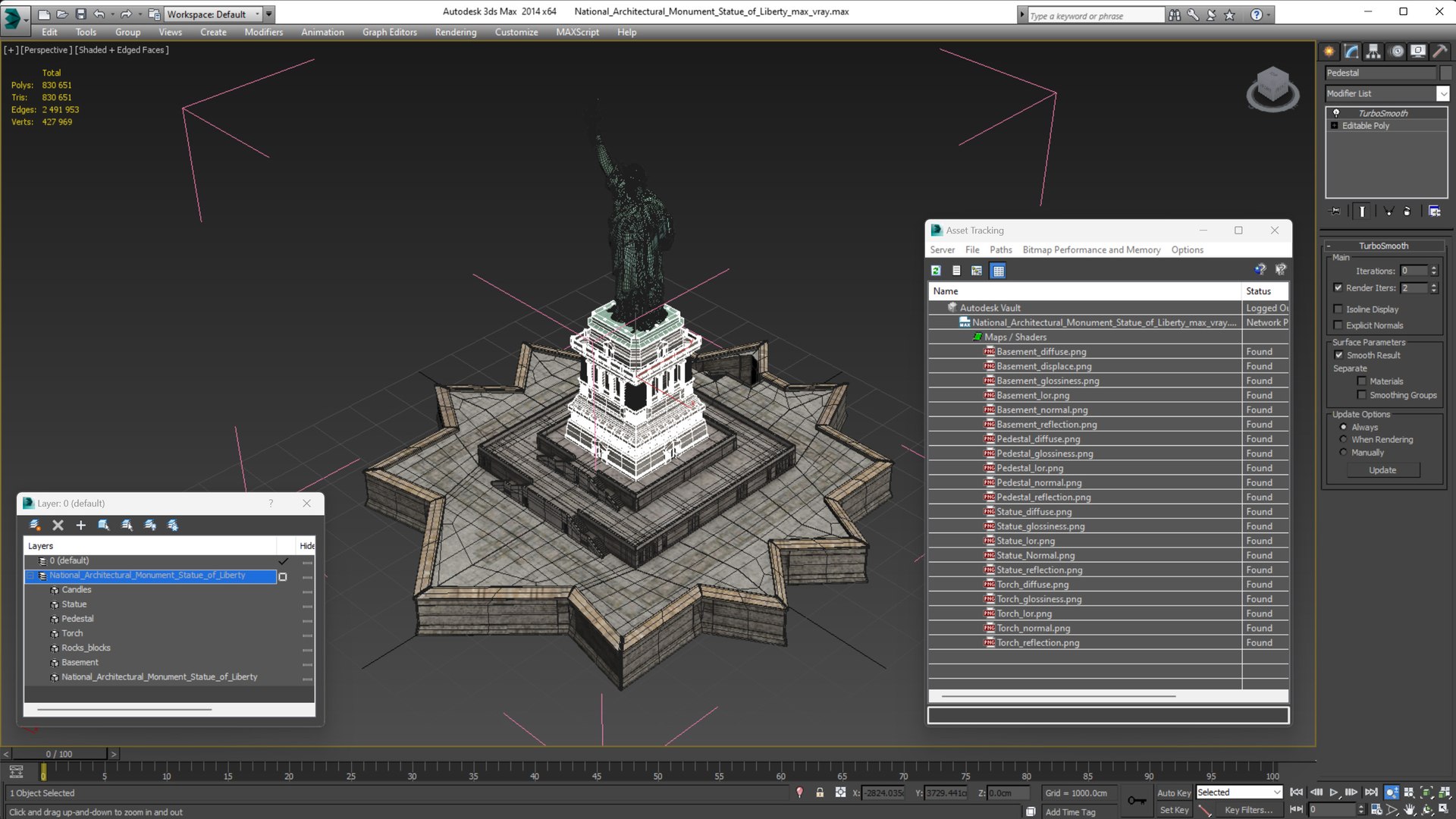Open Bitmap Performance and Memory menu

click(x=1091, y=249)
